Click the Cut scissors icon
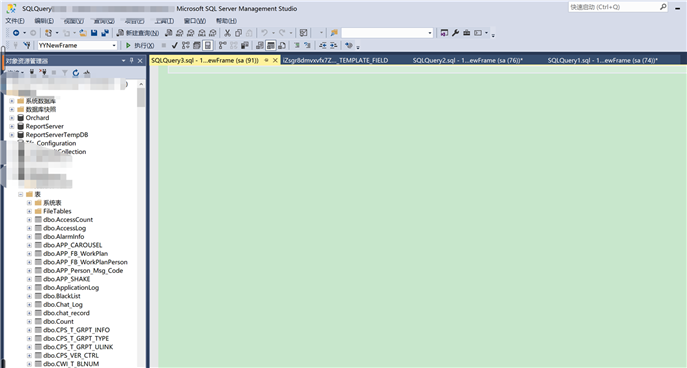Image resolution: width=687 pixels, height=368 pixels. (x=227, y=33)
